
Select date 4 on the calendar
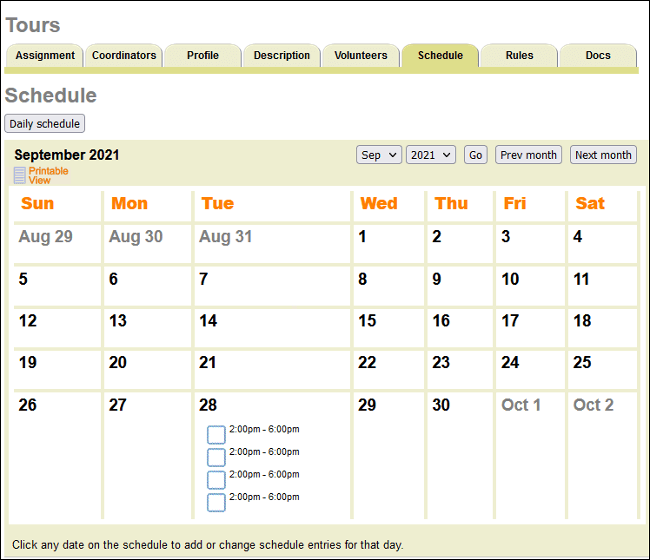click(578, 237)
